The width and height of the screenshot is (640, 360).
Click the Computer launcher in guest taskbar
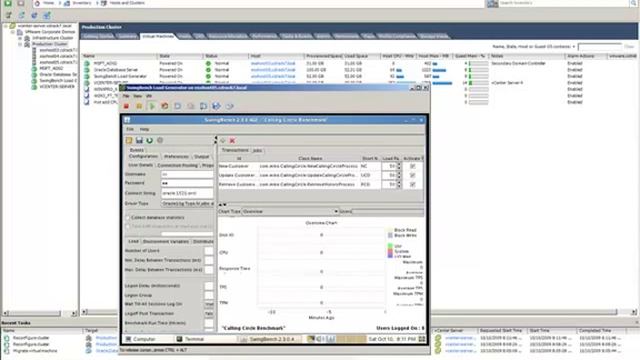tap(141, 339)
